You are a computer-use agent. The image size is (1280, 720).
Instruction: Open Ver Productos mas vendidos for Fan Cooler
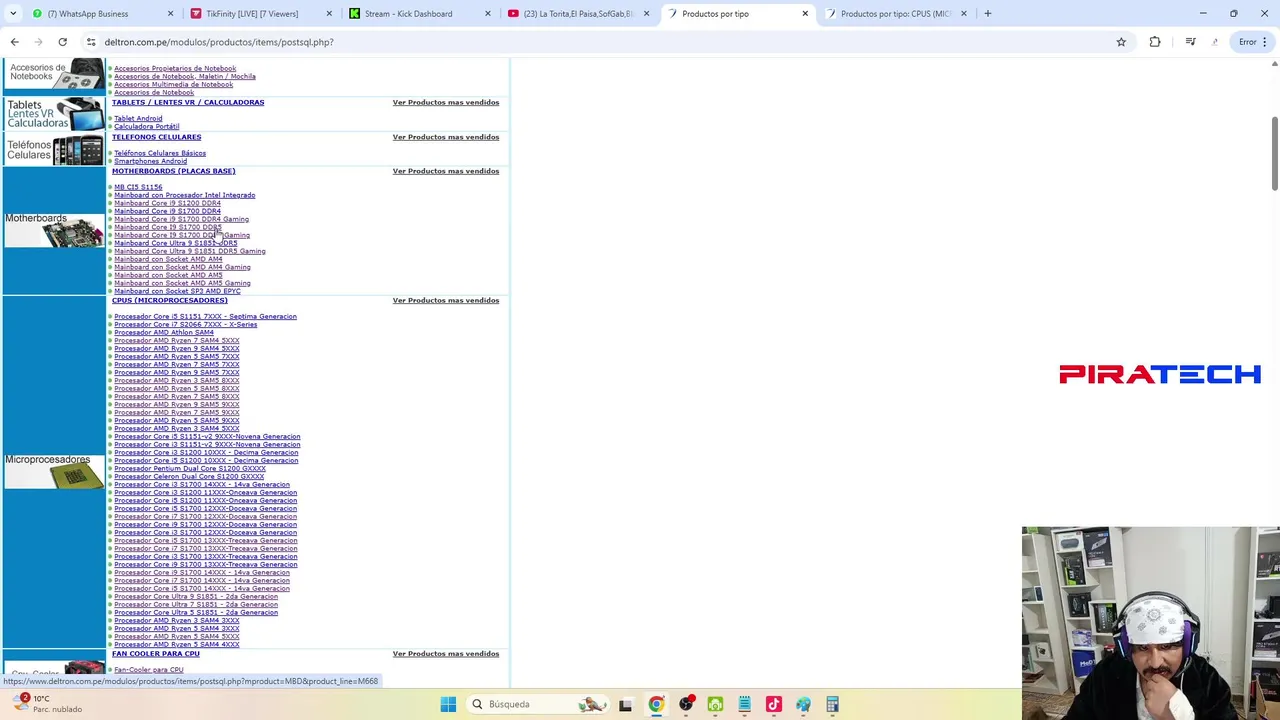click(445, 654)
